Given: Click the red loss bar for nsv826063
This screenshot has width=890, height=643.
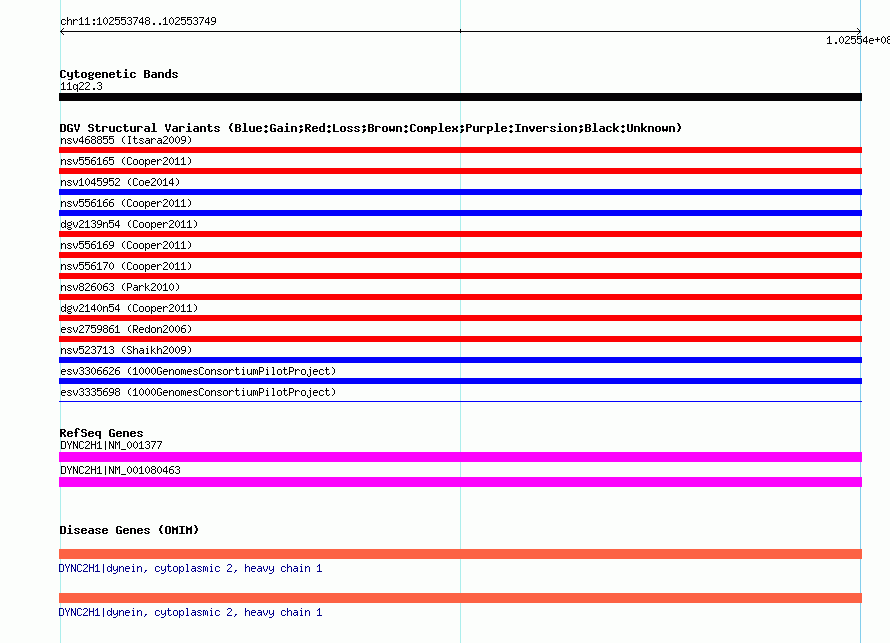Looking at the screenshot, I should click(x=460, y=297).
